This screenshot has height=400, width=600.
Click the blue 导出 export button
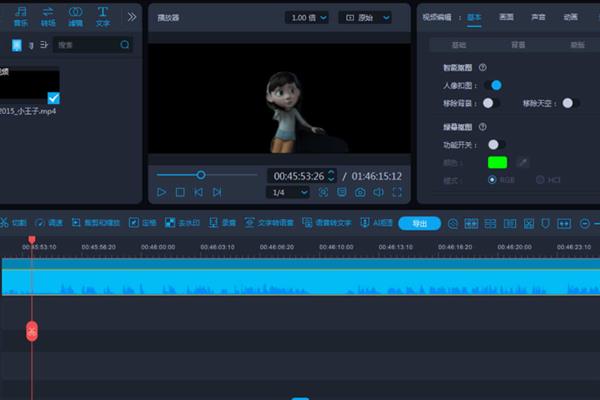[x=420, y=223]
